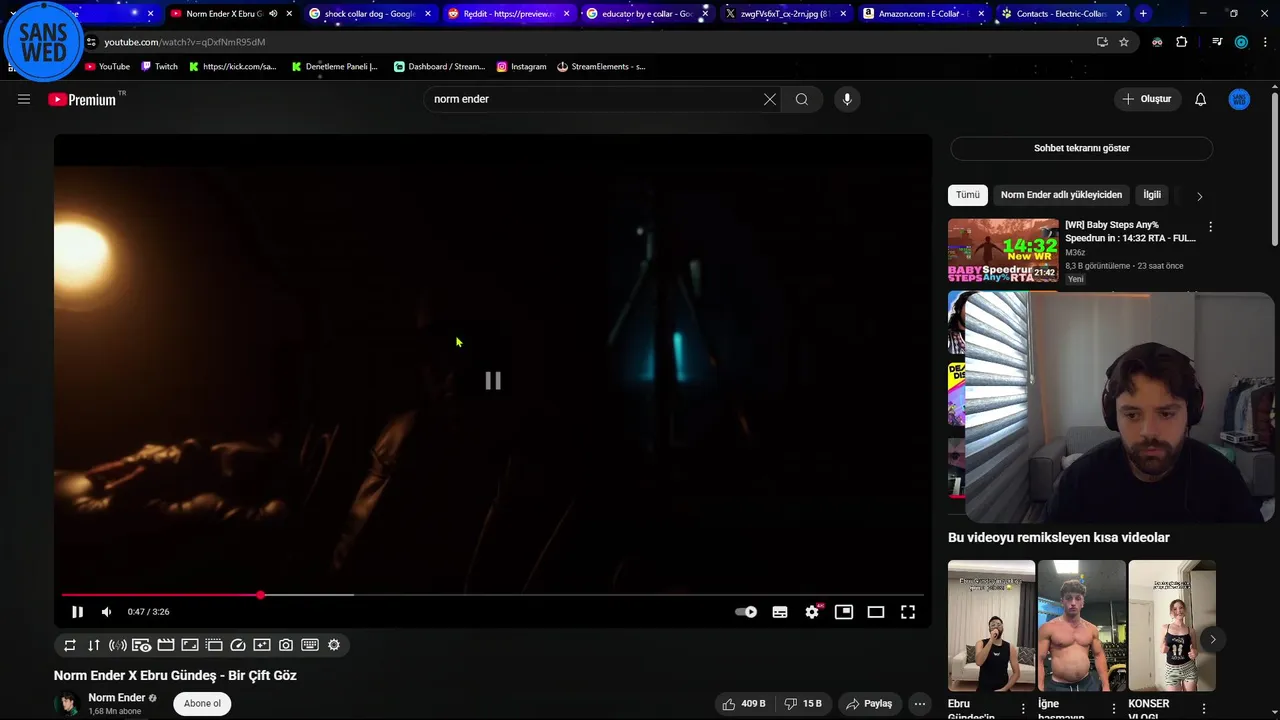Viewport: 1280px width, 720px height.
Task: Switch to the Reddit browser tab
Action: pos(508,14)
